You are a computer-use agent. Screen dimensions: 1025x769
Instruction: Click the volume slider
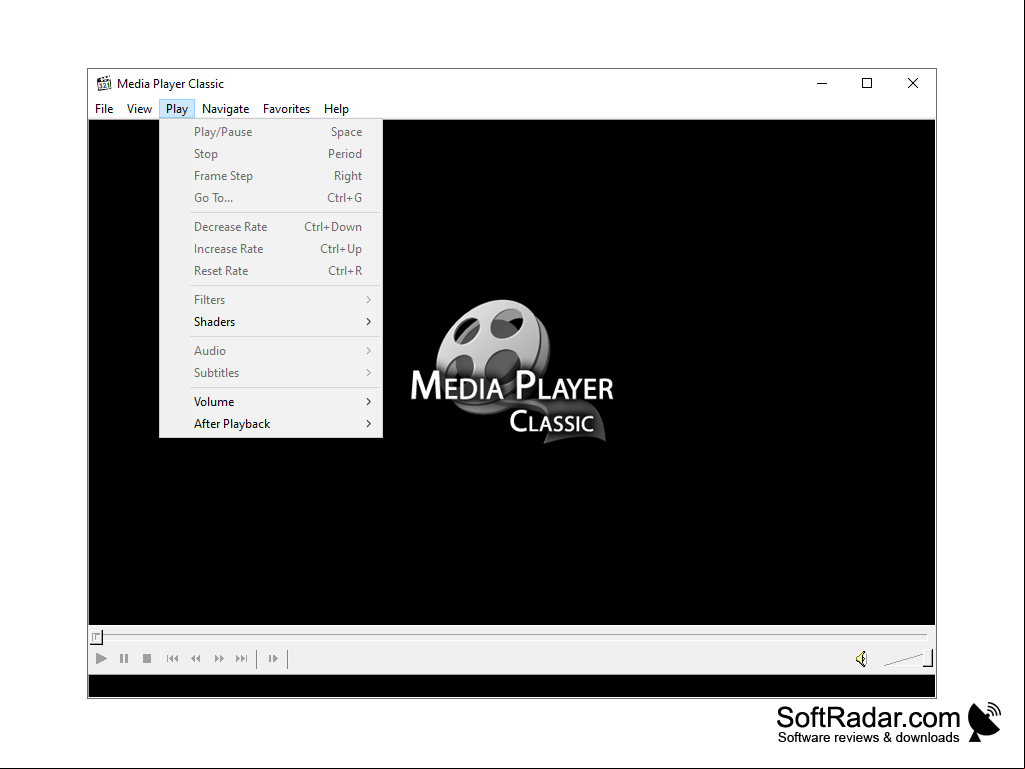[x=908, y=659]
